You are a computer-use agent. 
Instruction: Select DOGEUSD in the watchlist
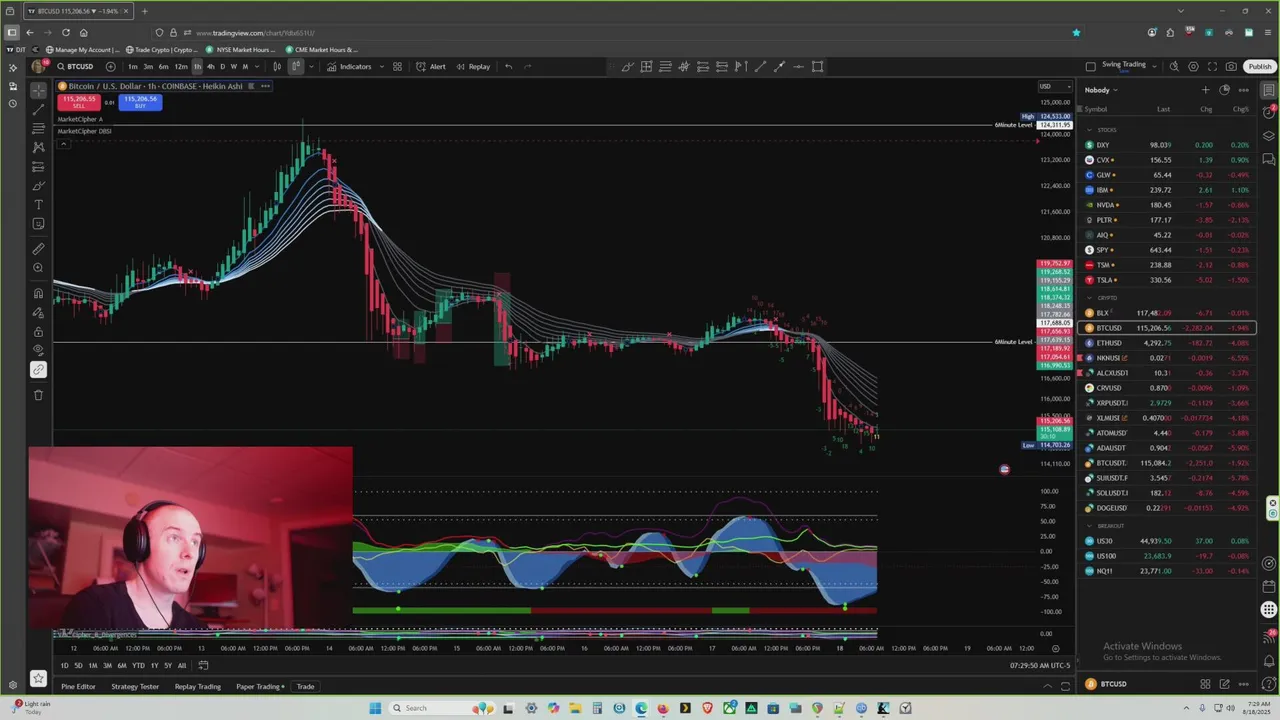coord(1168,508)
